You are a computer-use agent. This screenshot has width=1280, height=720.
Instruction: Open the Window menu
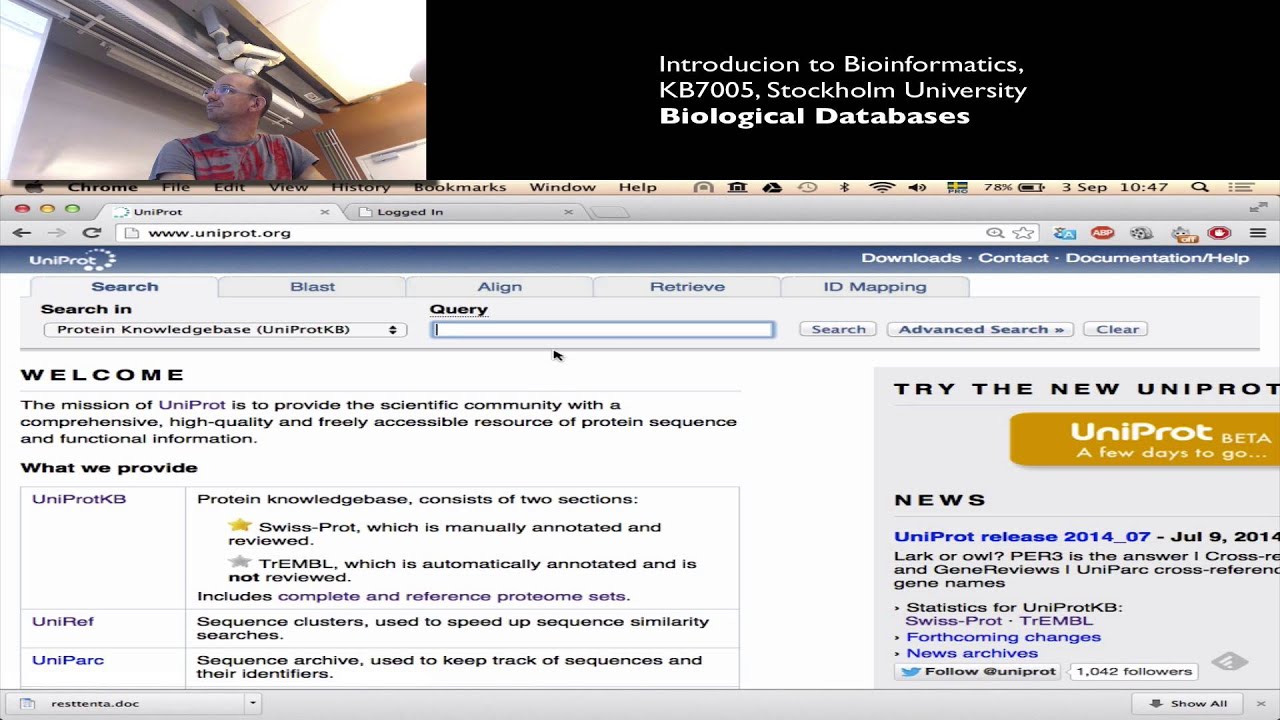coord(562,187)
